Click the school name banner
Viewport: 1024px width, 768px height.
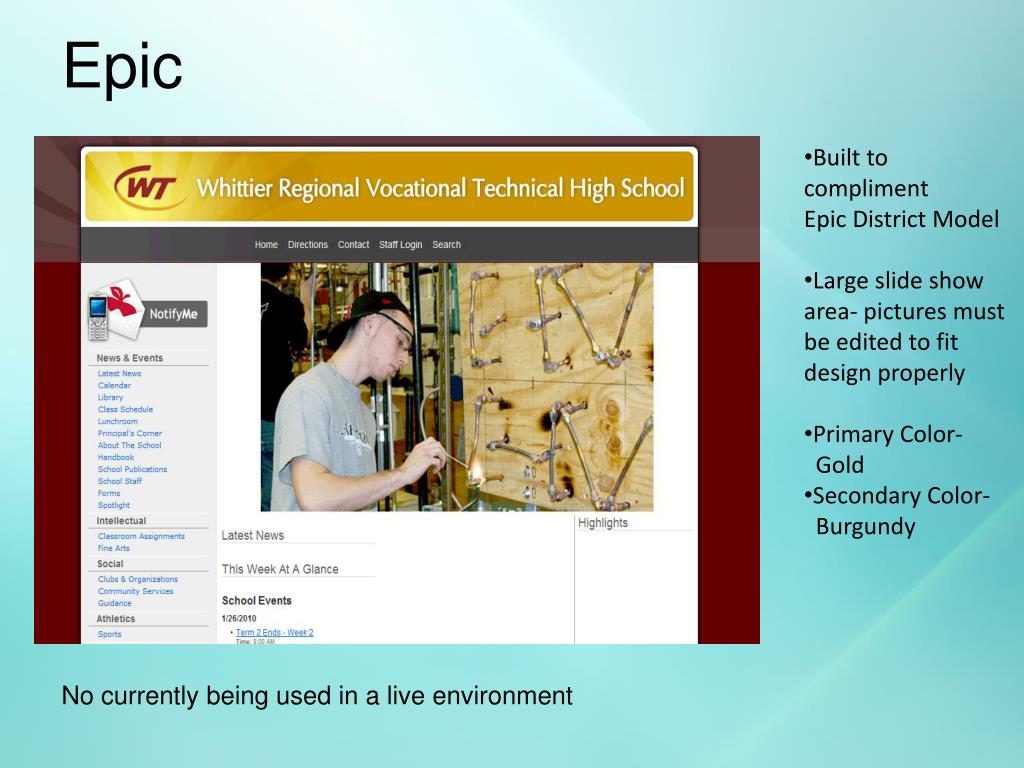[389, 187]
